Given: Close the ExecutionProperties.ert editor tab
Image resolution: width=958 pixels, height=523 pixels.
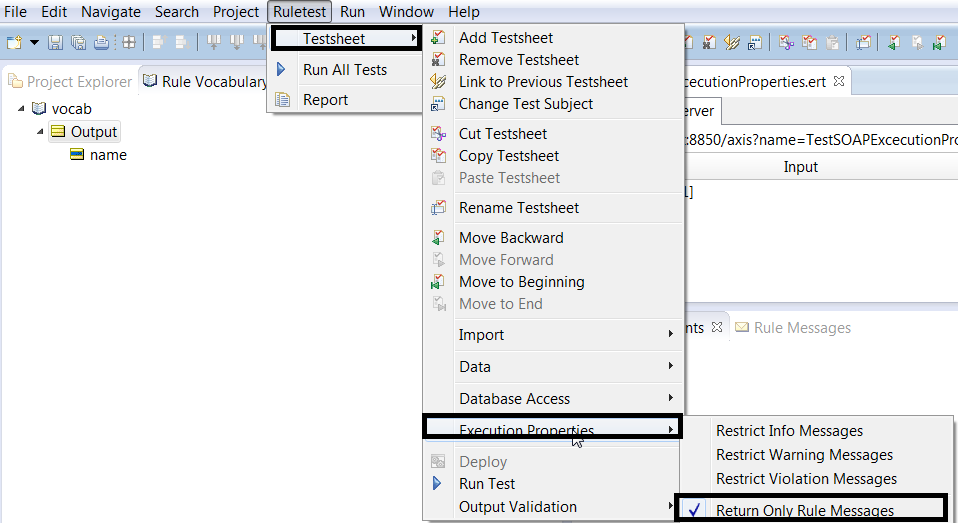Looking at the screenshot, I should [x=839, y=81].
